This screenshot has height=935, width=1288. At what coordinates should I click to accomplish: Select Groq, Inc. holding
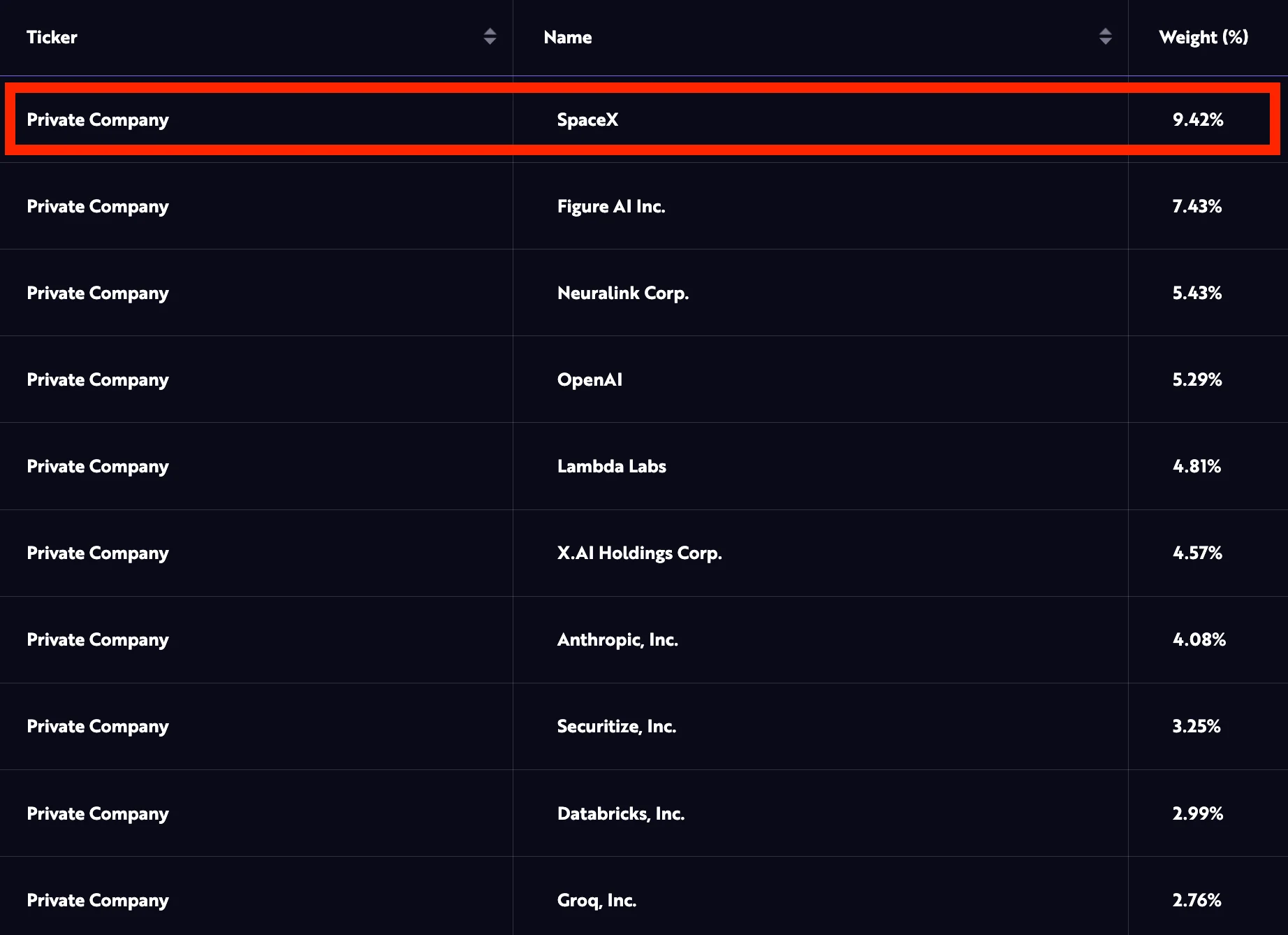pyautogui.click(x=597, y=900)
